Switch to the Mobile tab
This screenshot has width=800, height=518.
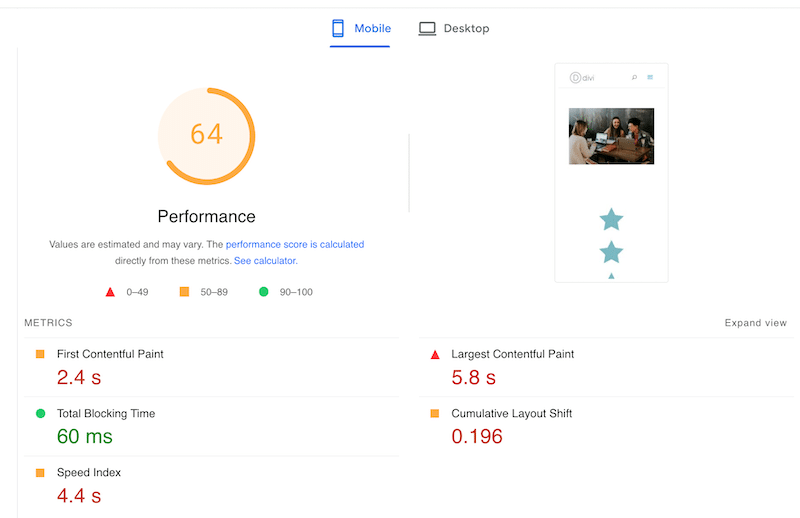pyautogui.click(x=372, y=28)
